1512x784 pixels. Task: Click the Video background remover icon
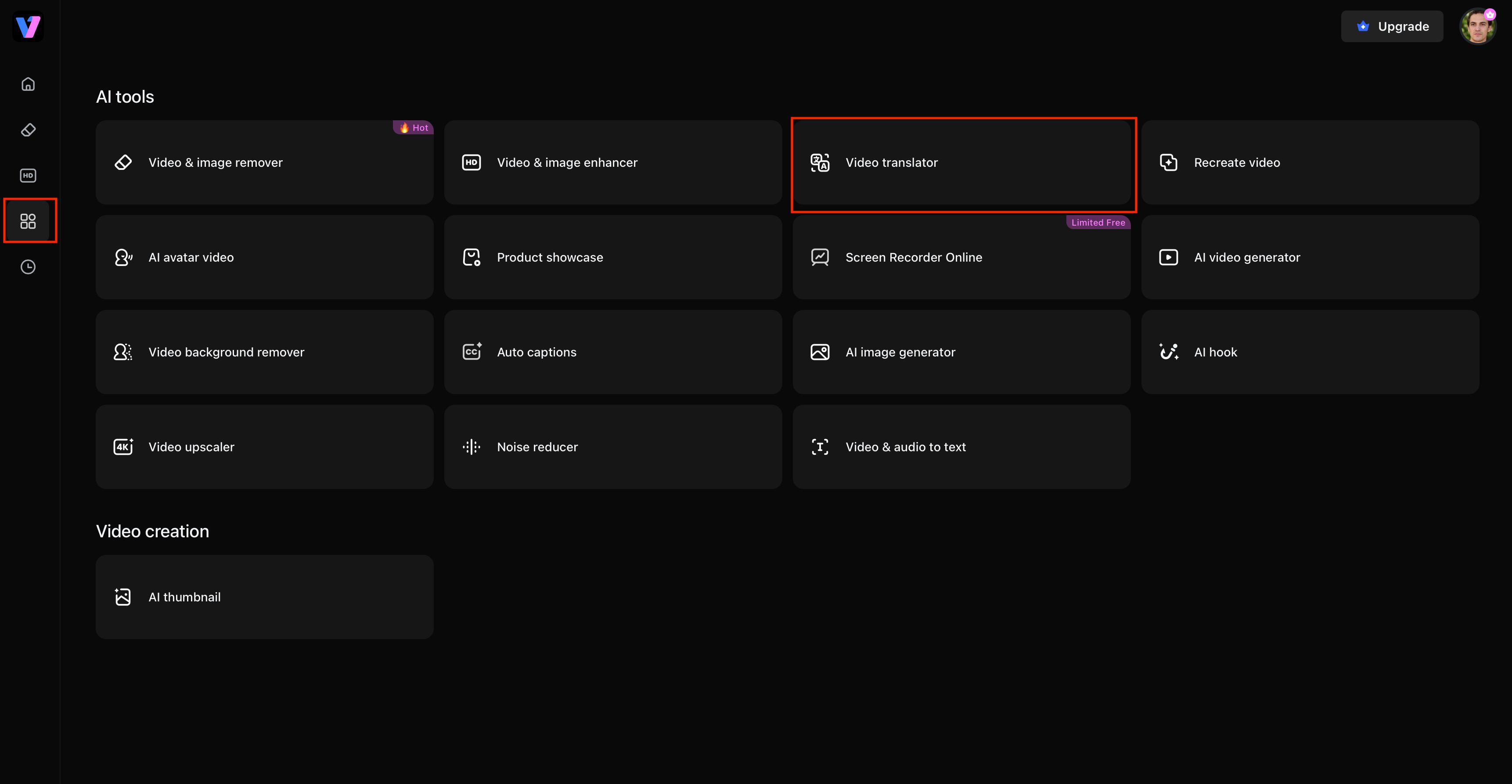coord(123,352)
